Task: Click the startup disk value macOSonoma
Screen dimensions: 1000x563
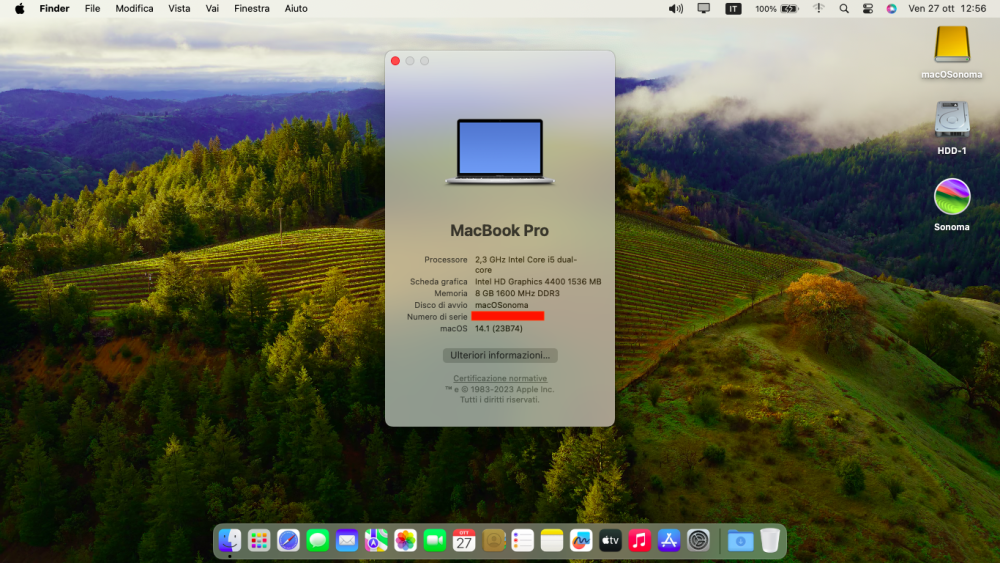Action: 501,305
